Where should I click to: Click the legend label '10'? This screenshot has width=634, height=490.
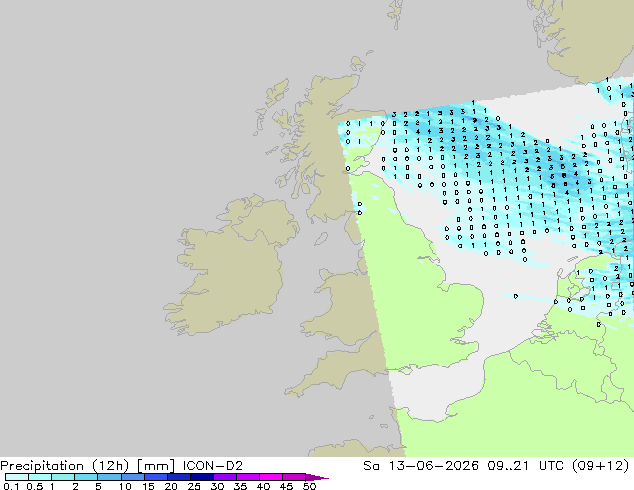125,486
